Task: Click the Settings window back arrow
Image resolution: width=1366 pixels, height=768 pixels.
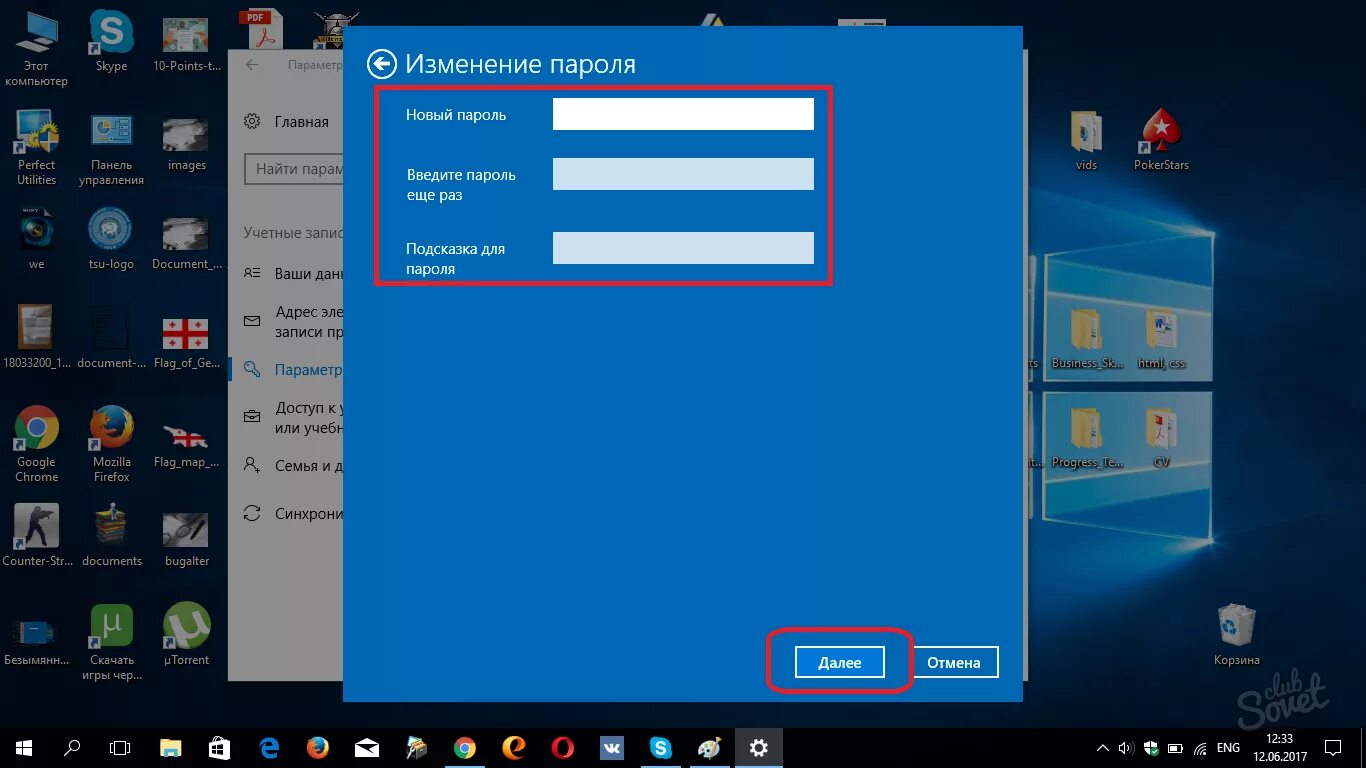Action: click(252, 65)
